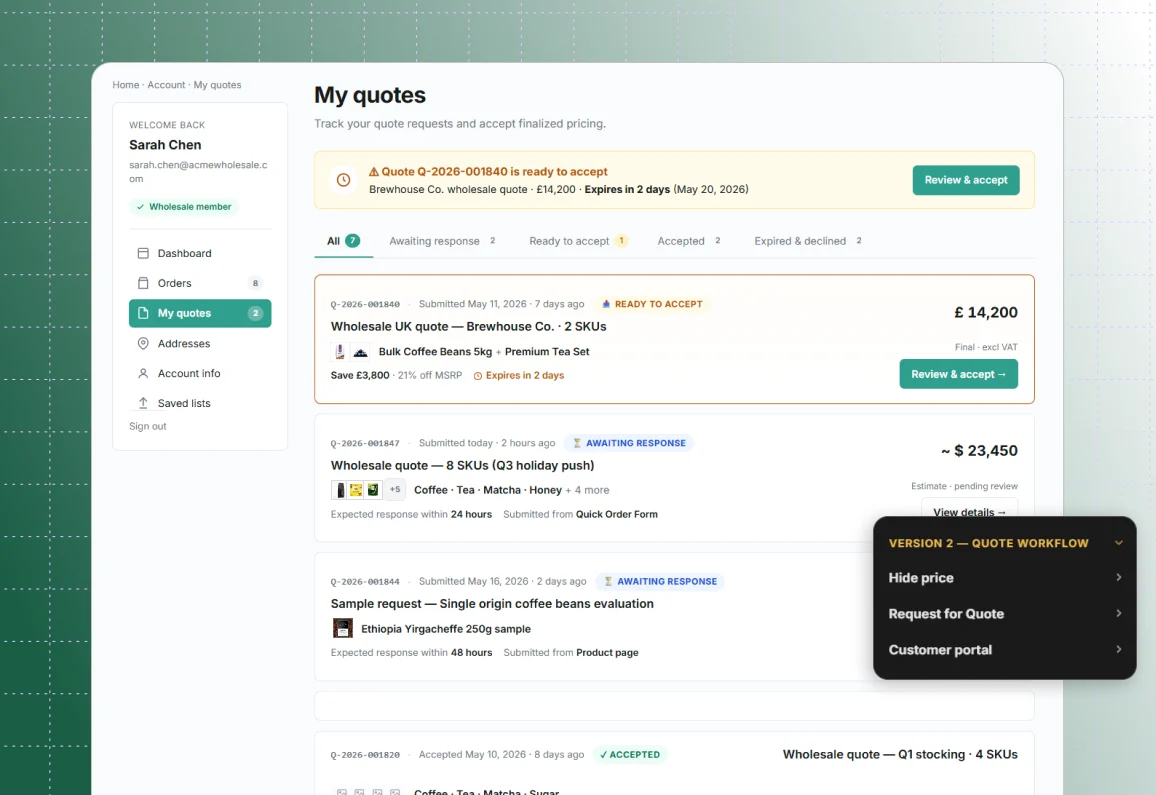Viewport: 1156px width, 795px height.
Task: Expand the Request for Quote section
Action: (x=1005, y=614)
